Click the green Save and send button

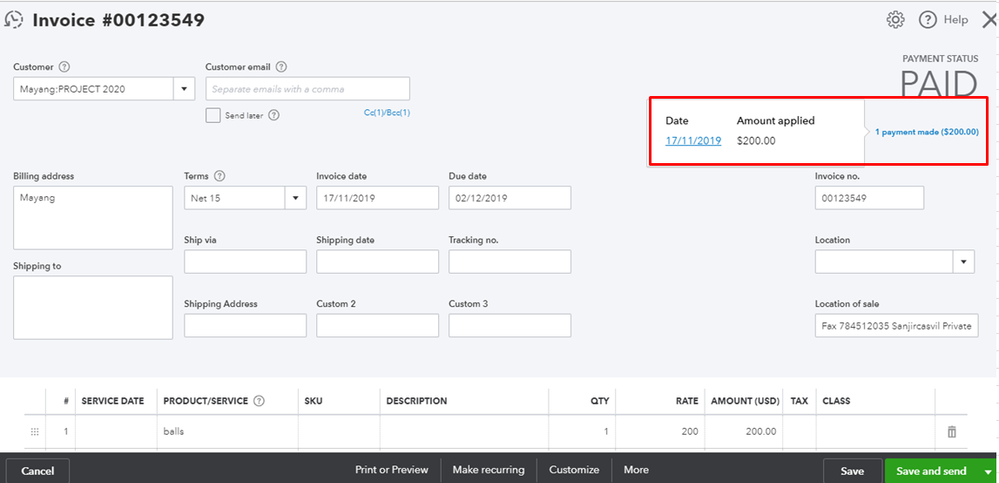pyautogui.click(x=931, y=471)
